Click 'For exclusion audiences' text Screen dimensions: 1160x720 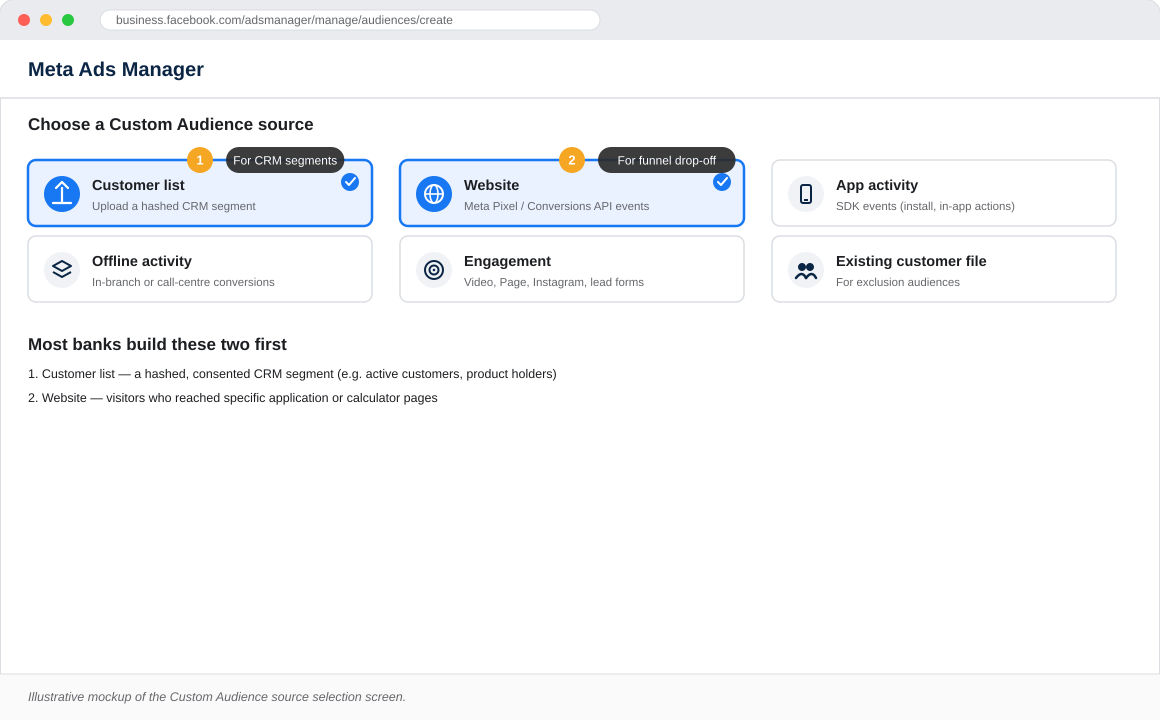coord(897,282)
